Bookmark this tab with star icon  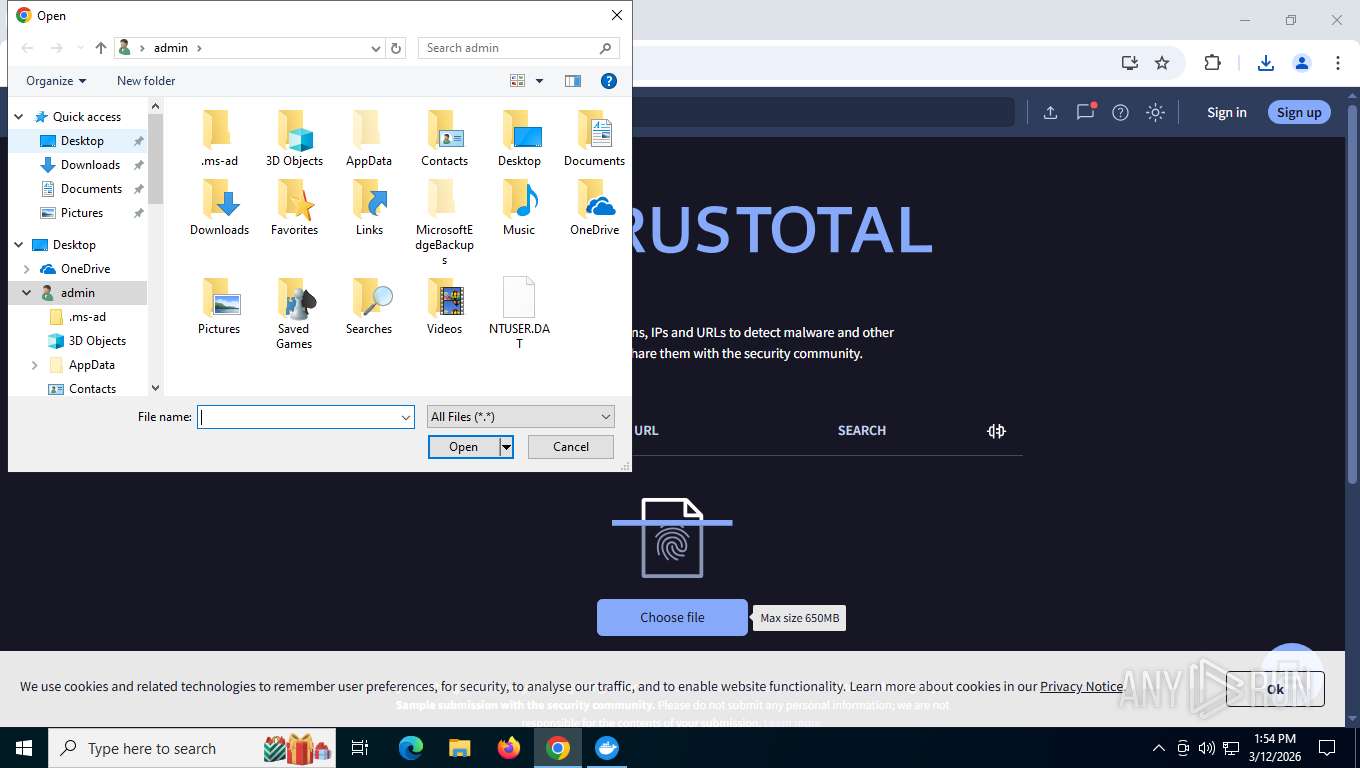tap(1162, 63)
